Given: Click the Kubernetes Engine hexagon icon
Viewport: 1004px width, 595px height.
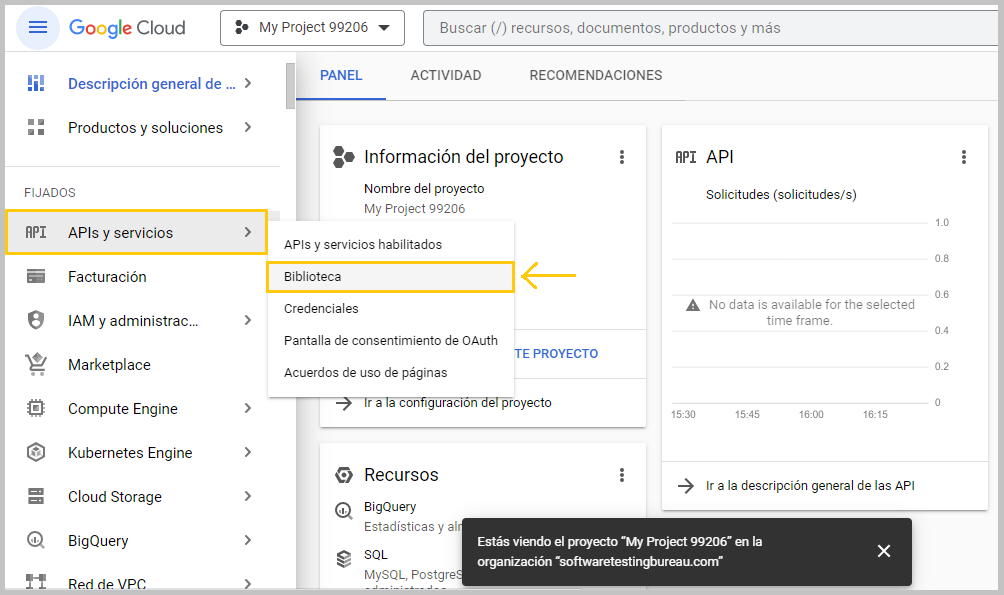Looking at the screenshot, I should pos(36,452).
